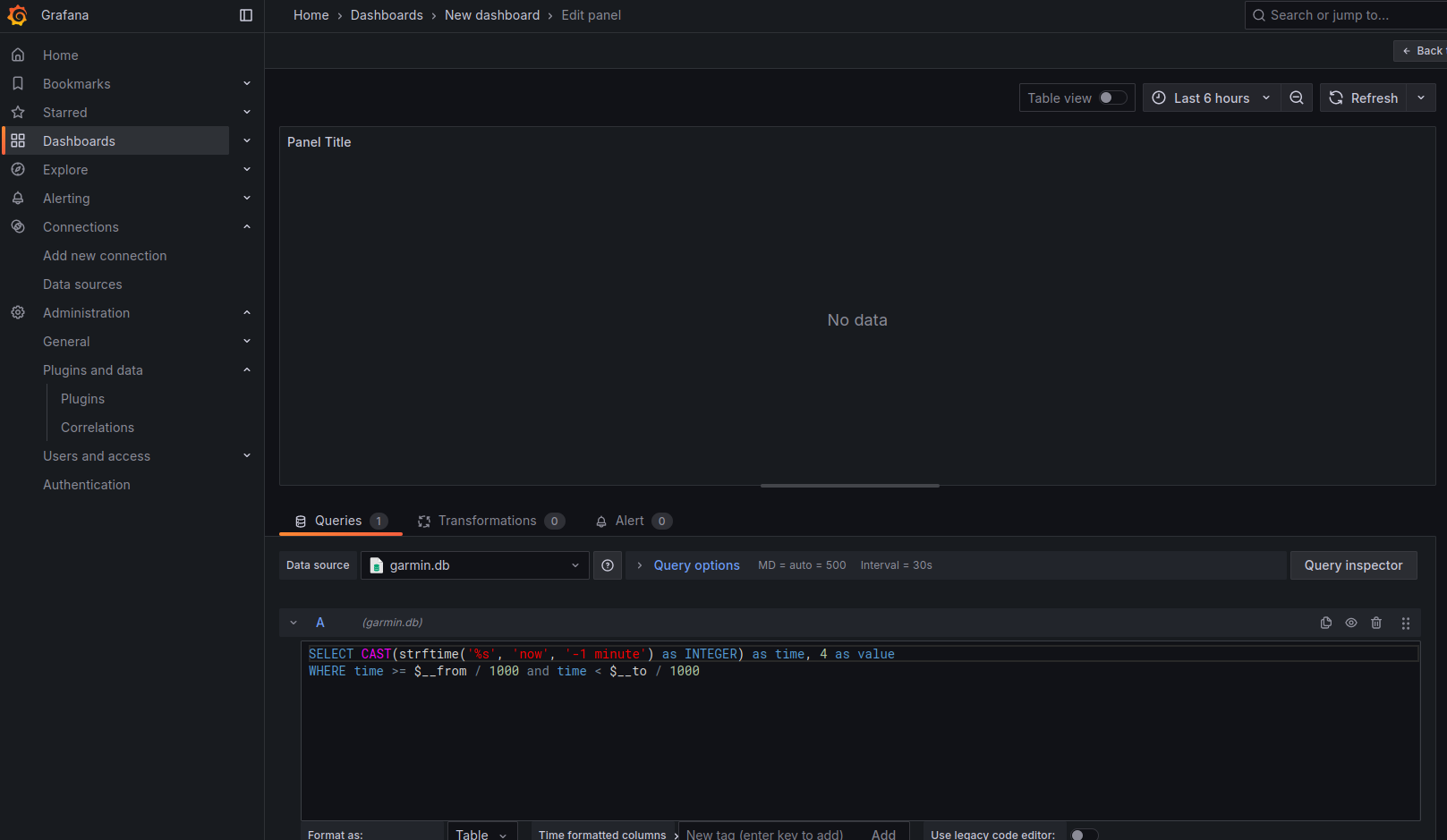Click the Home house icon in sidebar

18,55
